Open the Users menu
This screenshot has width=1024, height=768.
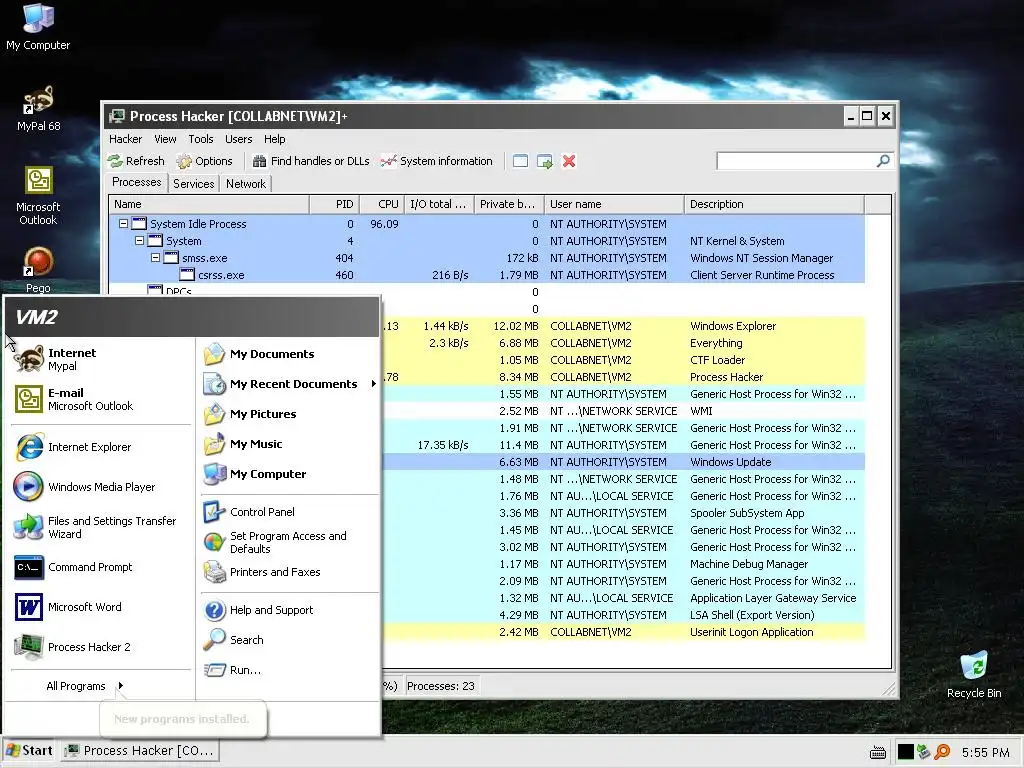pyautogui.click(x=238, y=139)
